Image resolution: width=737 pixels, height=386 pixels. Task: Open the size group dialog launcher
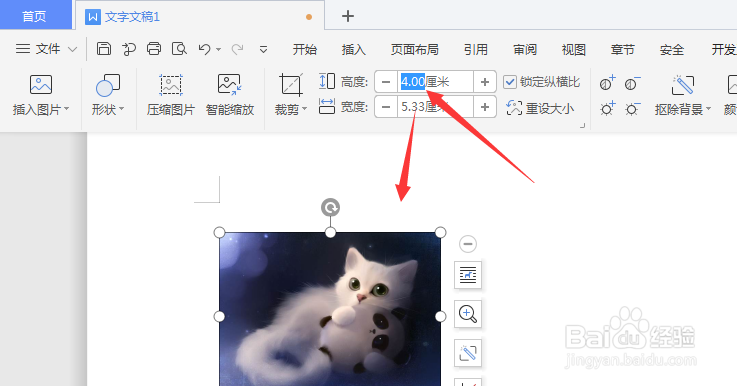[582, 126]
